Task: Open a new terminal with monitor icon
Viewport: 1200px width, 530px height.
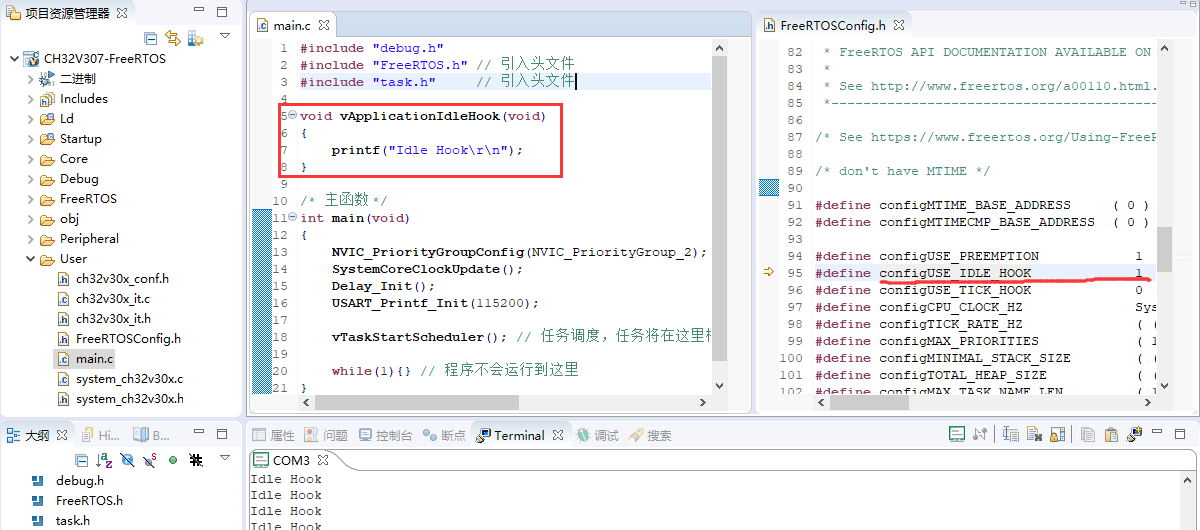Action: [957, 434]
